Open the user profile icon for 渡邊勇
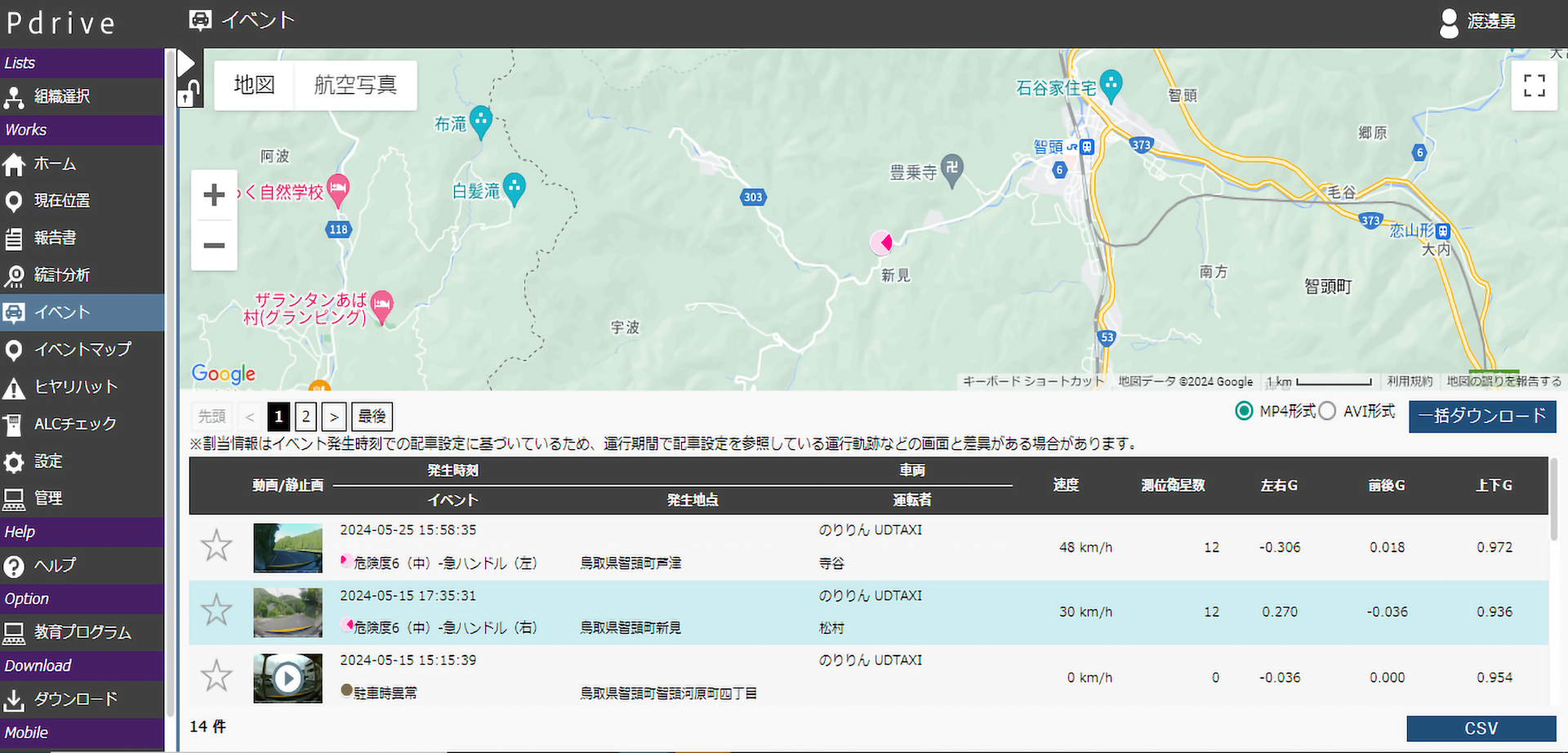This screenshot has height=753, width=1568. click(x=1449, y=23)
